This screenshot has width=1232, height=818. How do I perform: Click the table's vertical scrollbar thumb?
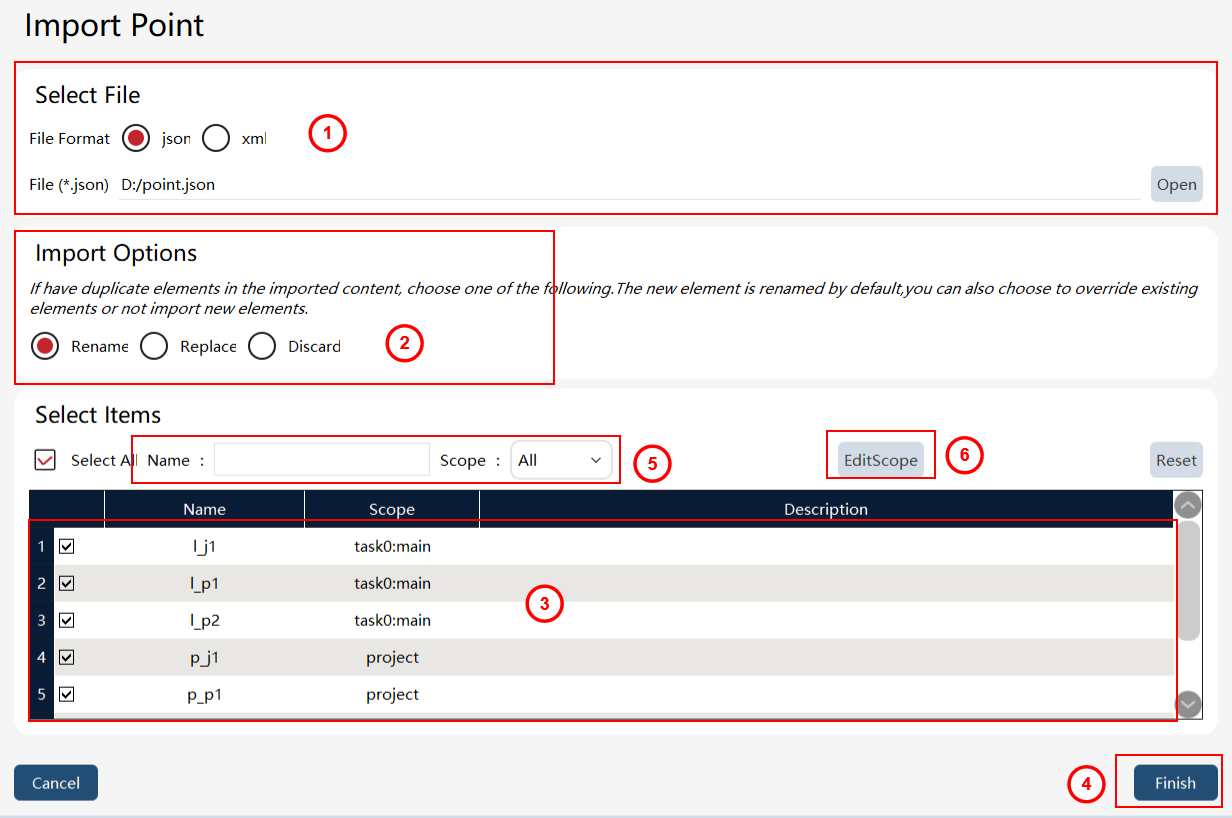(1188, 581)
